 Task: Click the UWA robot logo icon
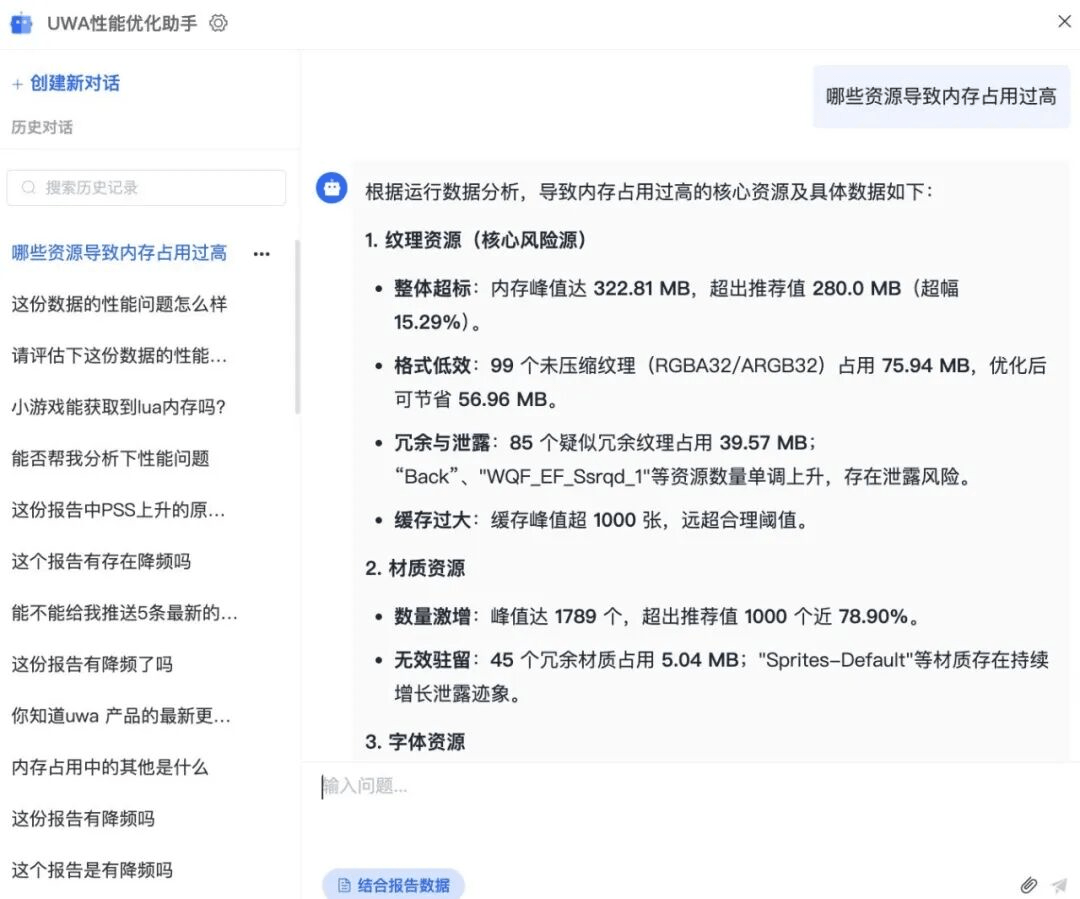coord(22,23)
